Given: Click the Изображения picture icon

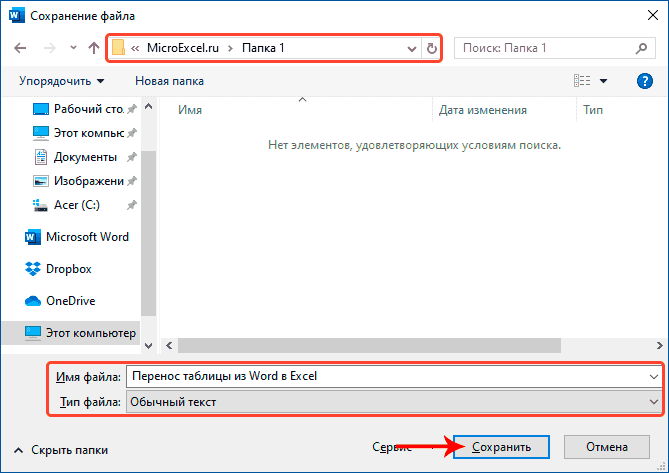Looking at the screenshot, I should [x=41, y=181].
